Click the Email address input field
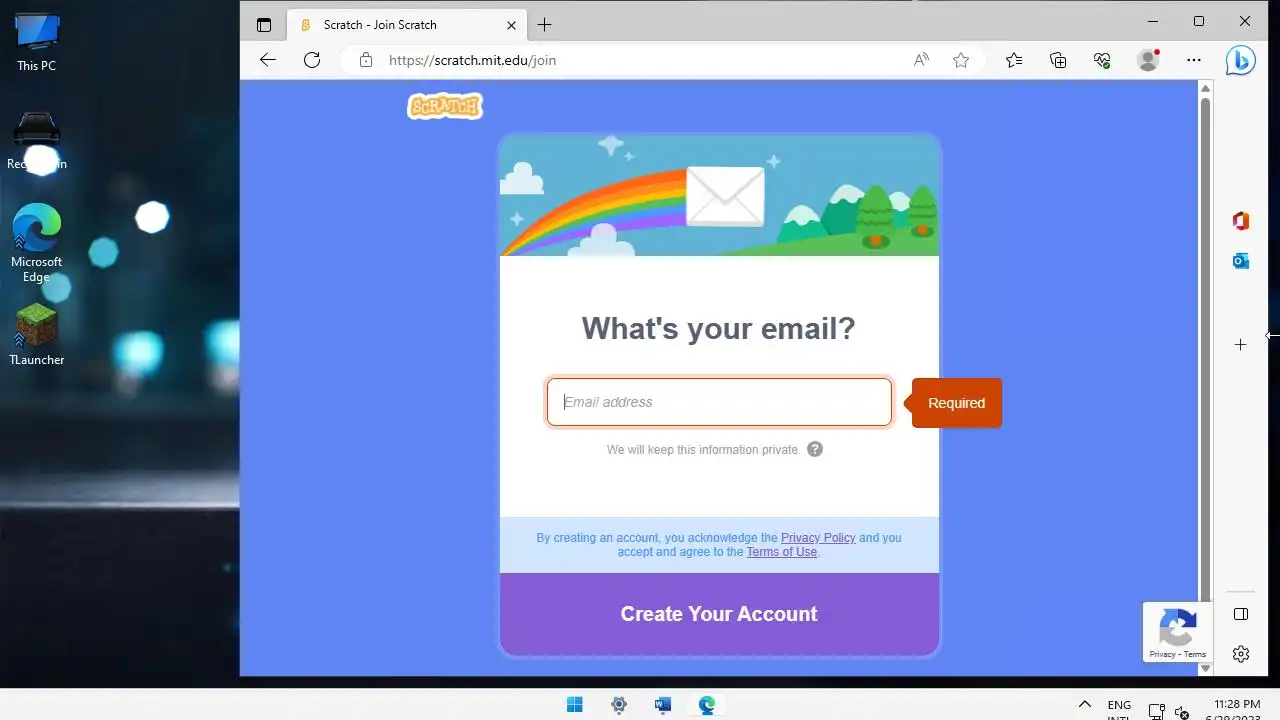This screenshot has height=720, width=1280. [x=719, y=402]
